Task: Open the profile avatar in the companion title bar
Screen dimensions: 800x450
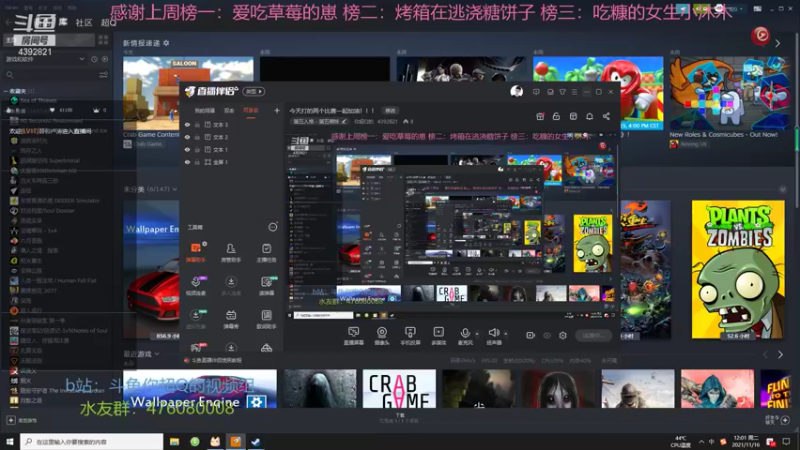Action: pos(516,91)
